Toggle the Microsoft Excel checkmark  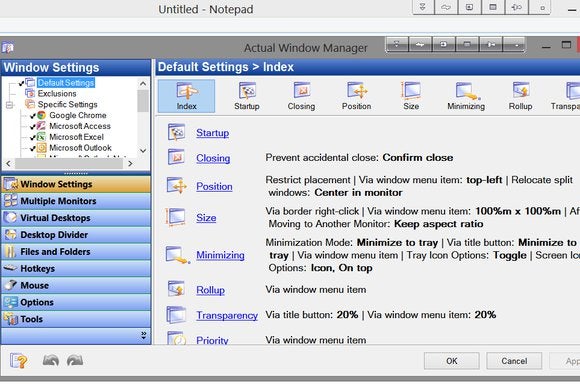[33, 138]
